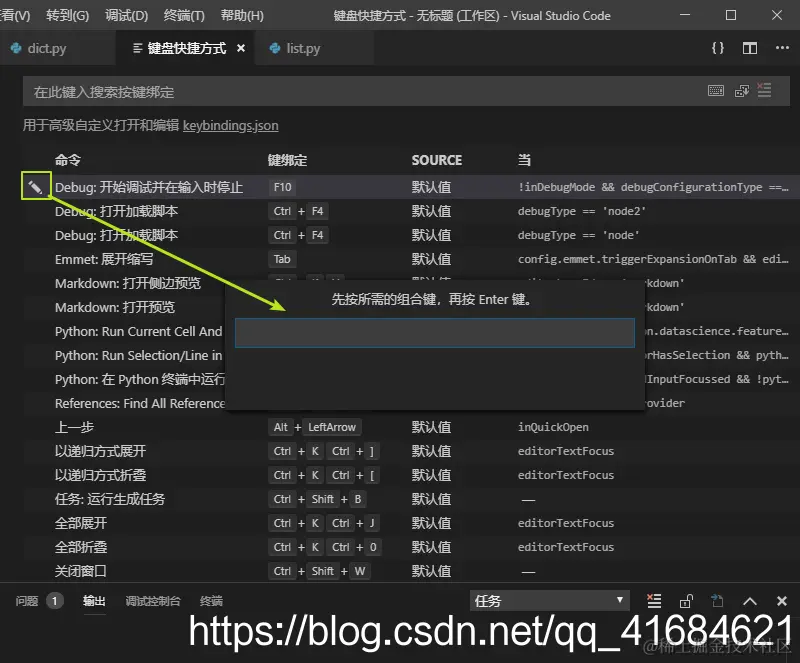Open the 调试控制台 panel tab
The width and height of the screenshot is (800, 663).
153,601
